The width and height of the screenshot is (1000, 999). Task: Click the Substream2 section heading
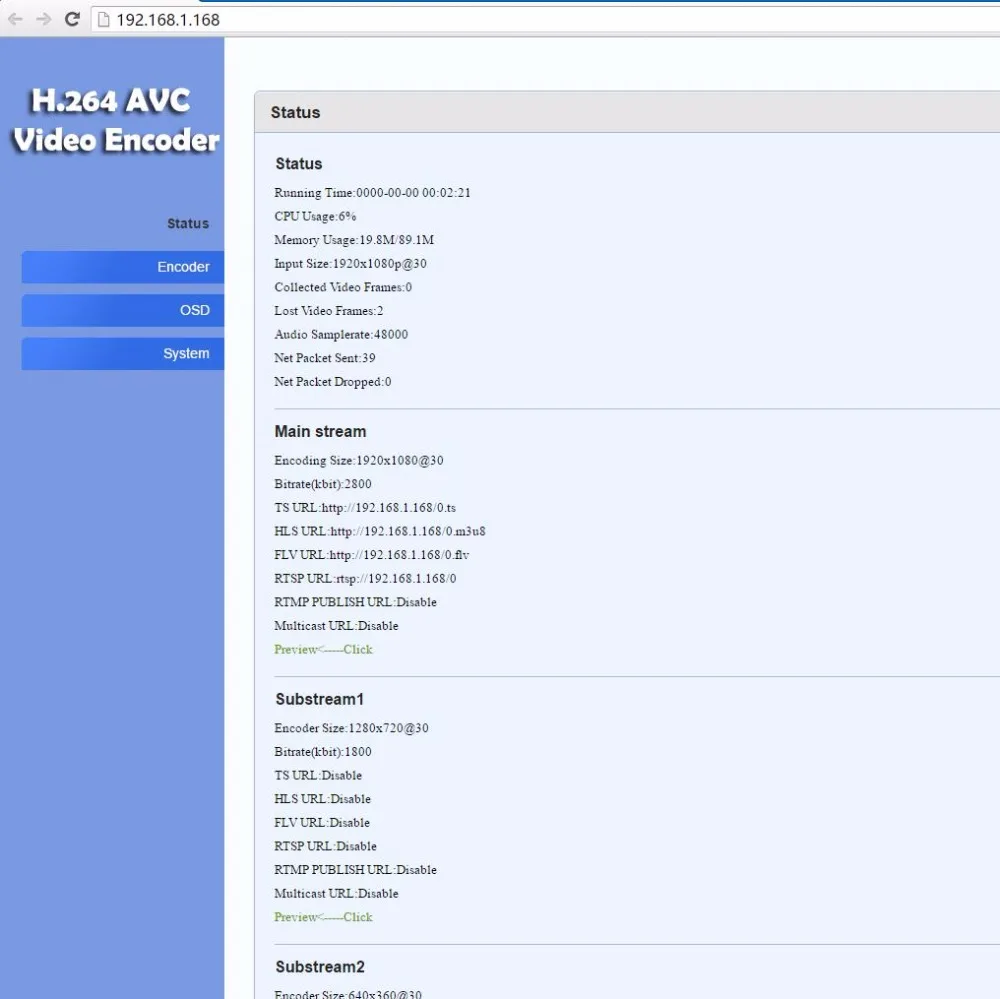320,966
